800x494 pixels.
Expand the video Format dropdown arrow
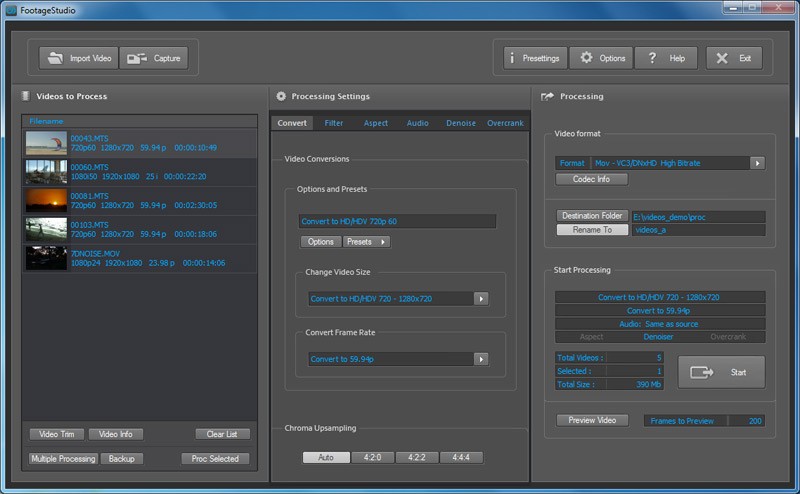click(x=758, y=163)
